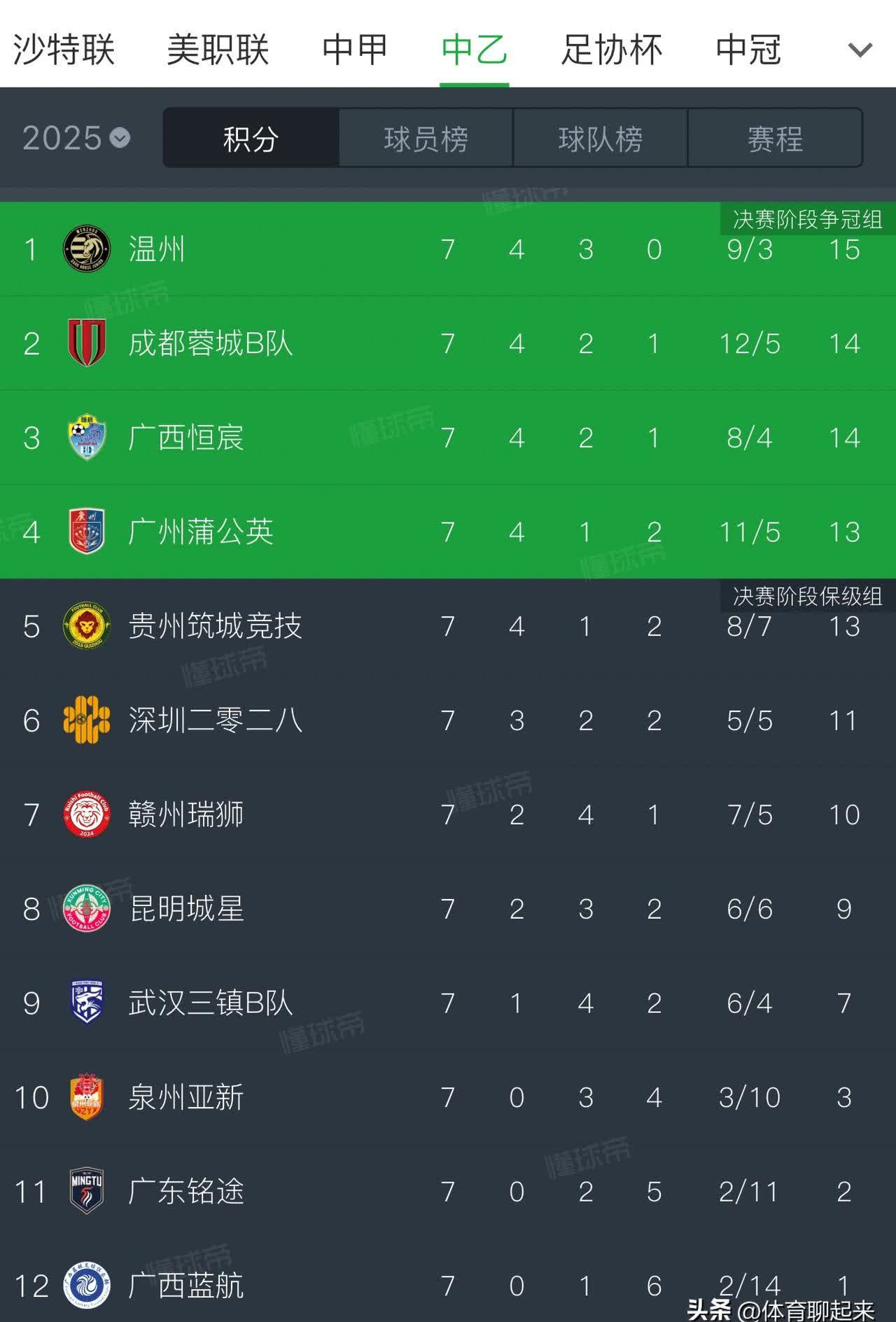The image size is (896, 1322).
Task: Click the 深圳二零二八 orange logo
Action: (x=86, y=720)
